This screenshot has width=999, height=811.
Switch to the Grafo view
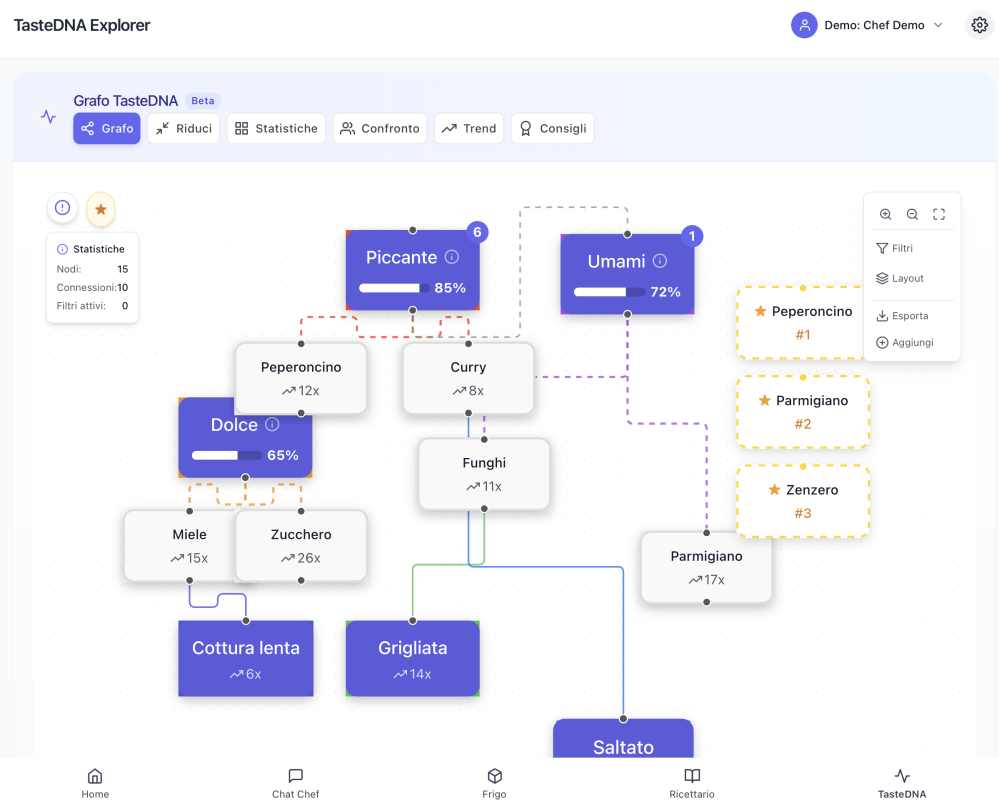pyautogui.click(x=107, y=128)
